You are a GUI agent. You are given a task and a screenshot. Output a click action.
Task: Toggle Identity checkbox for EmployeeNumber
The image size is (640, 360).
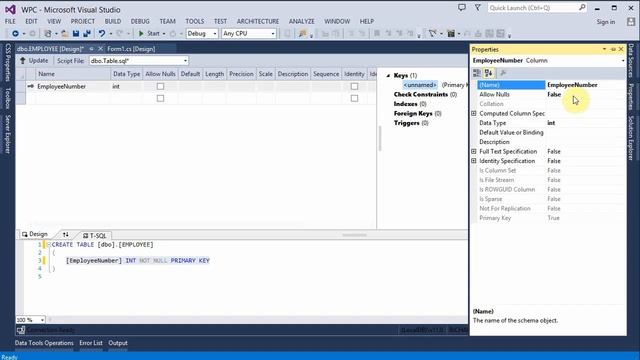pos(354,87)
